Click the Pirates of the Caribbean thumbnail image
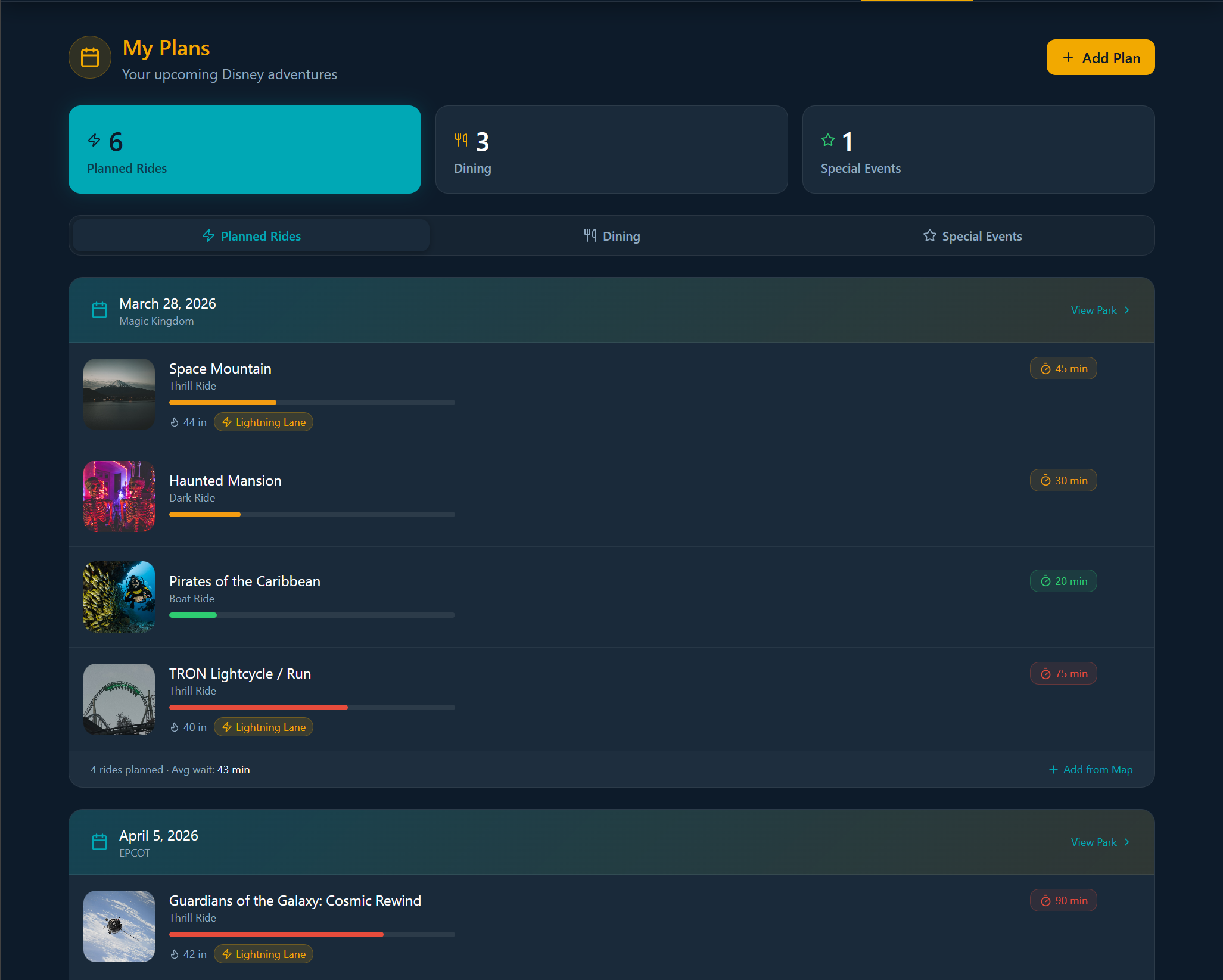This screenshot has width=1223, height=980. (119, 596)
